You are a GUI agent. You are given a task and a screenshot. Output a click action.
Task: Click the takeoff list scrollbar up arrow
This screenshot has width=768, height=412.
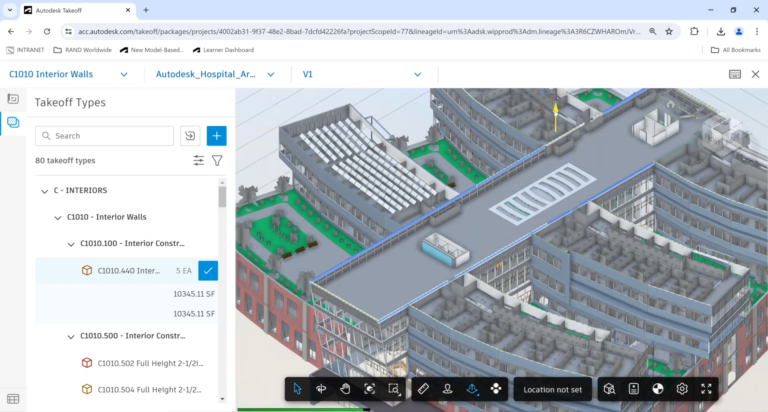[222, 183]
